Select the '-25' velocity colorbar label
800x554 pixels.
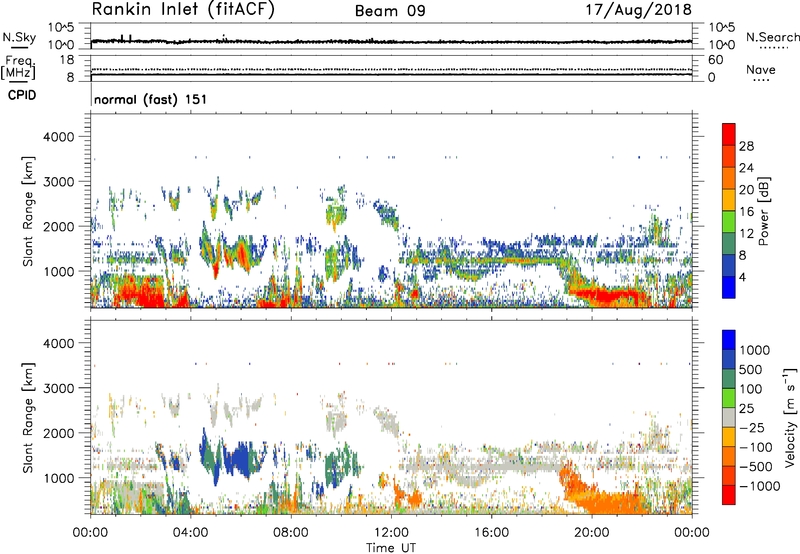click(x=752, y=428)
